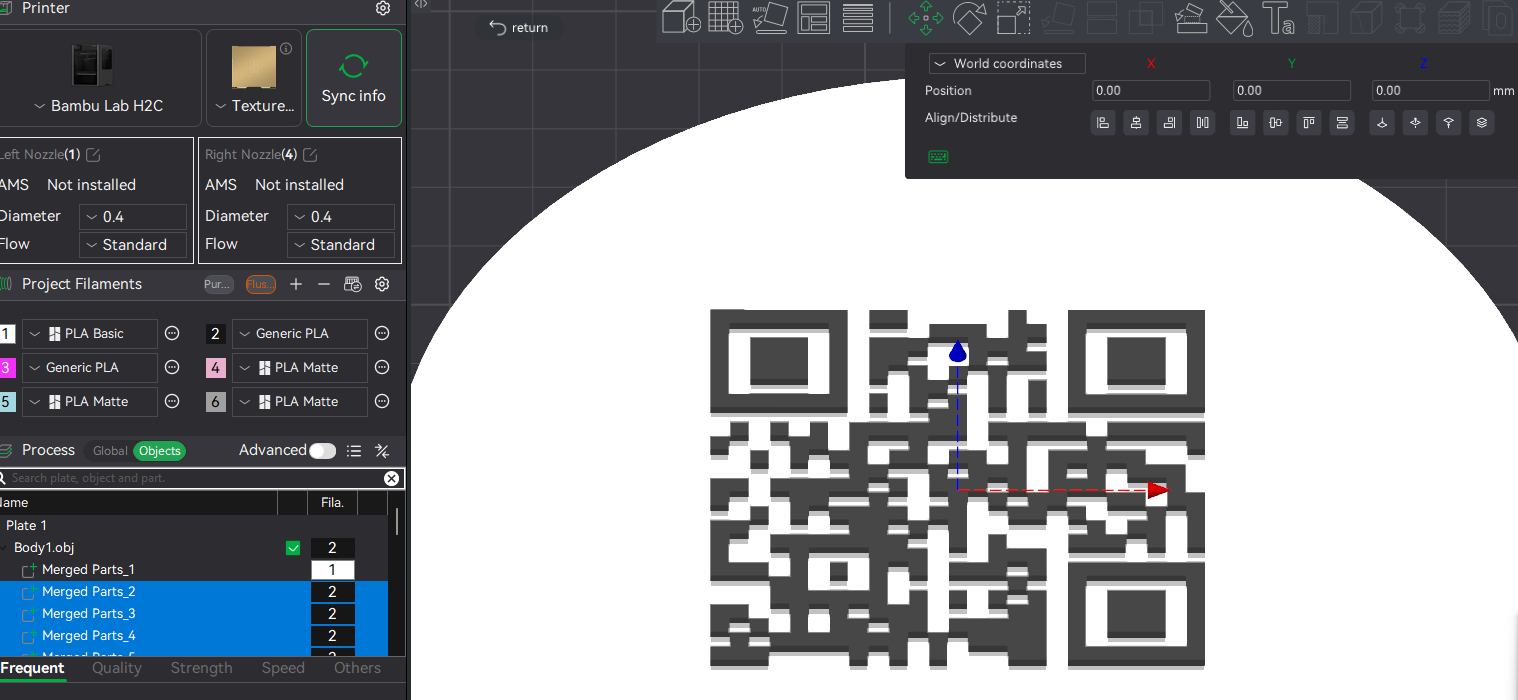Click the return button

pyautogui.click(x=518, y=28)
